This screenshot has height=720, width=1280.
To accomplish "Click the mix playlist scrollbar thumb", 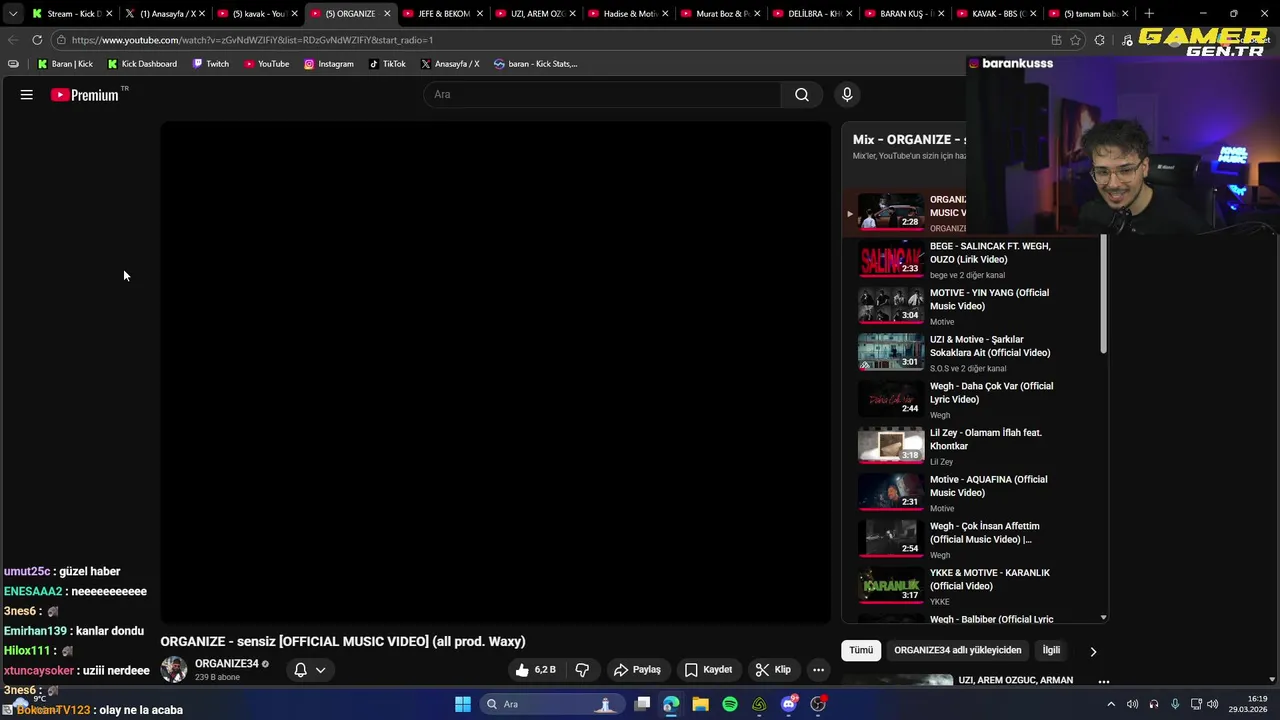I will [x=1104, y=293].
